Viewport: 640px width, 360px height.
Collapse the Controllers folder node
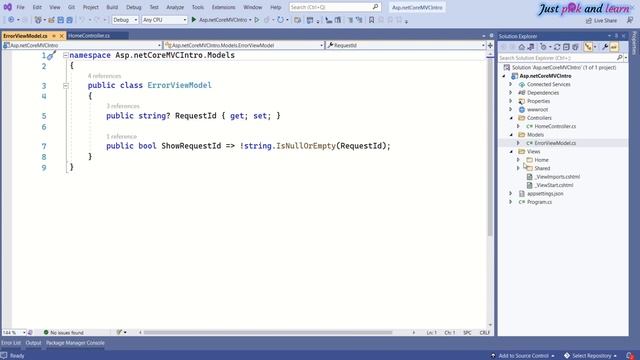[x=511, y=118]
